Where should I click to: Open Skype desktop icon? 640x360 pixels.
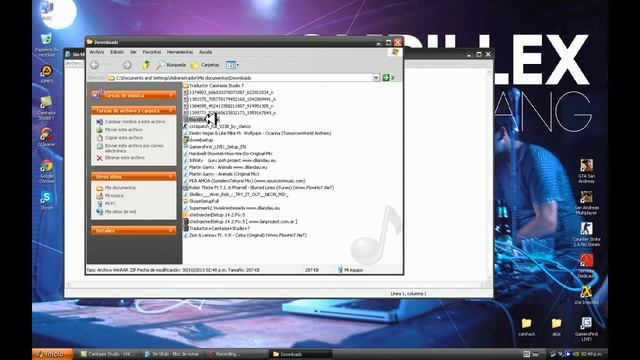pos(47,200)
